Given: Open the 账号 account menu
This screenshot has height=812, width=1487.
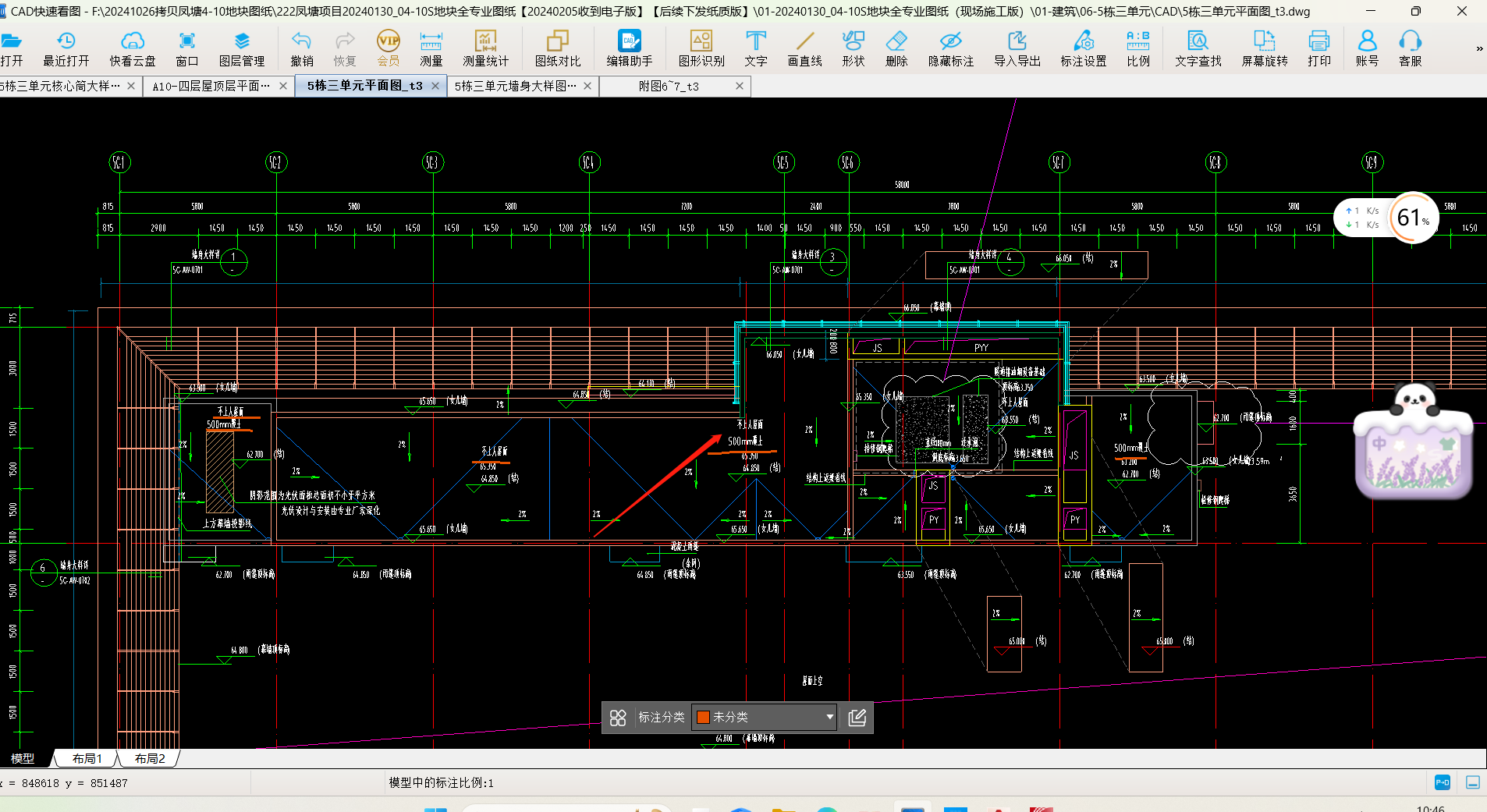Looking at the screenshot, I should pyautogui.click(x=1367, y=48).
